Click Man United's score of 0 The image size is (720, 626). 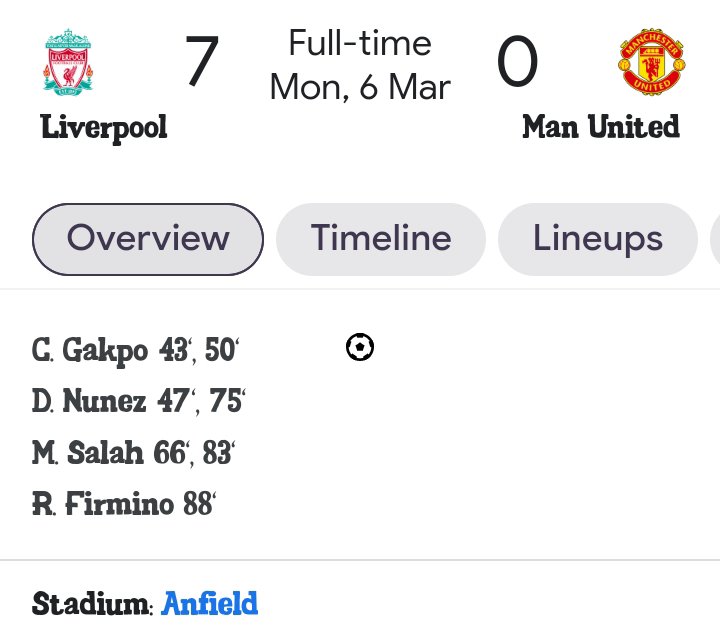(517, 62)
